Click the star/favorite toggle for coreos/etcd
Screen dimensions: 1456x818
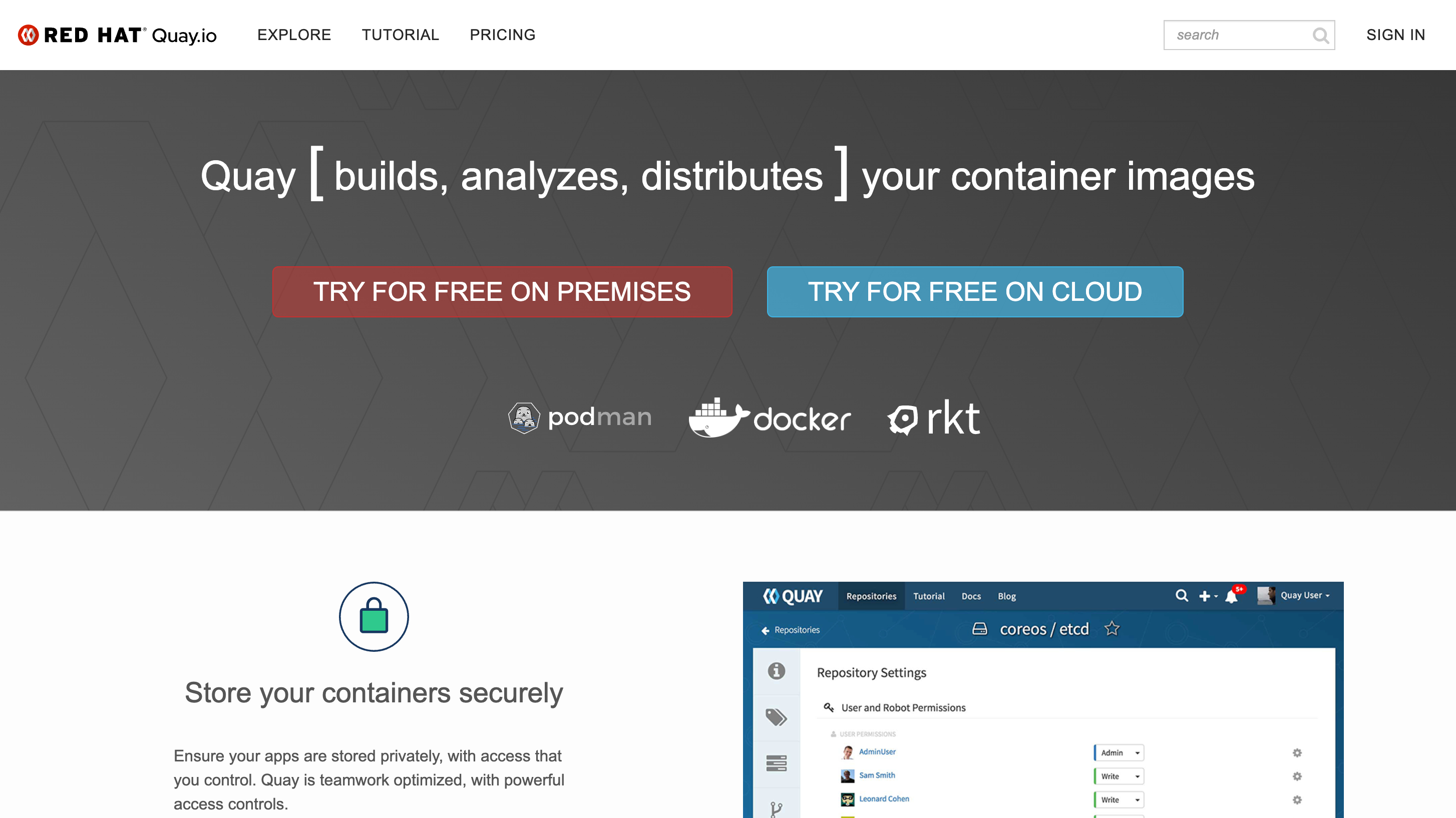pyautogui.click(x=1112, y=628)
